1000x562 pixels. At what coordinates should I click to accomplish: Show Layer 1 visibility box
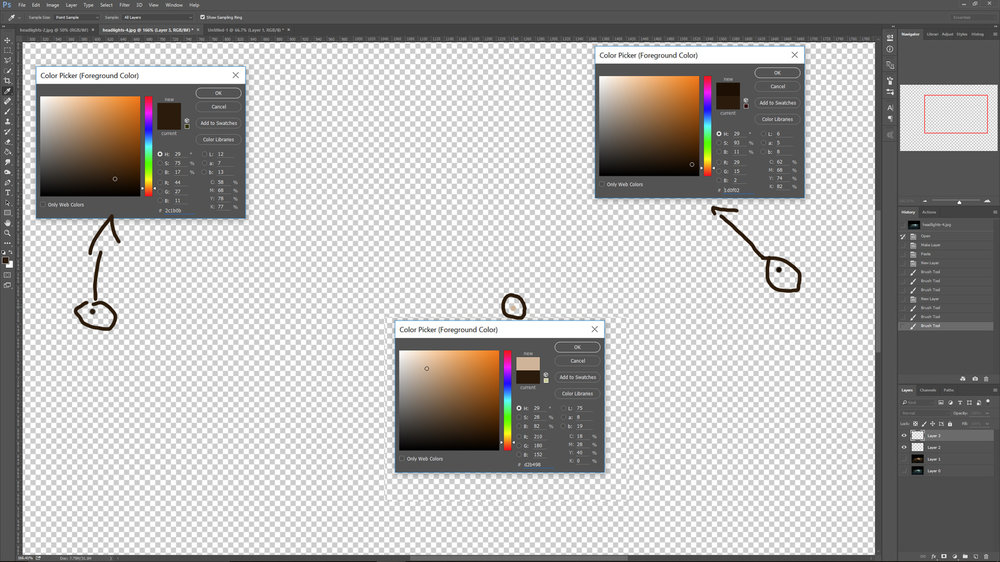click(x=904, y=459)
